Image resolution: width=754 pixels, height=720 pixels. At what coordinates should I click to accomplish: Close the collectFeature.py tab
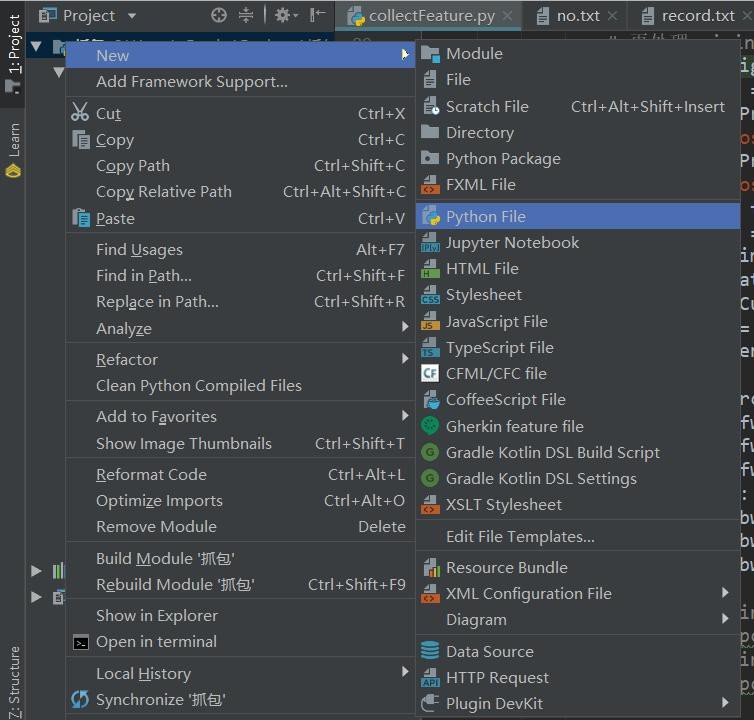point(507,15)
